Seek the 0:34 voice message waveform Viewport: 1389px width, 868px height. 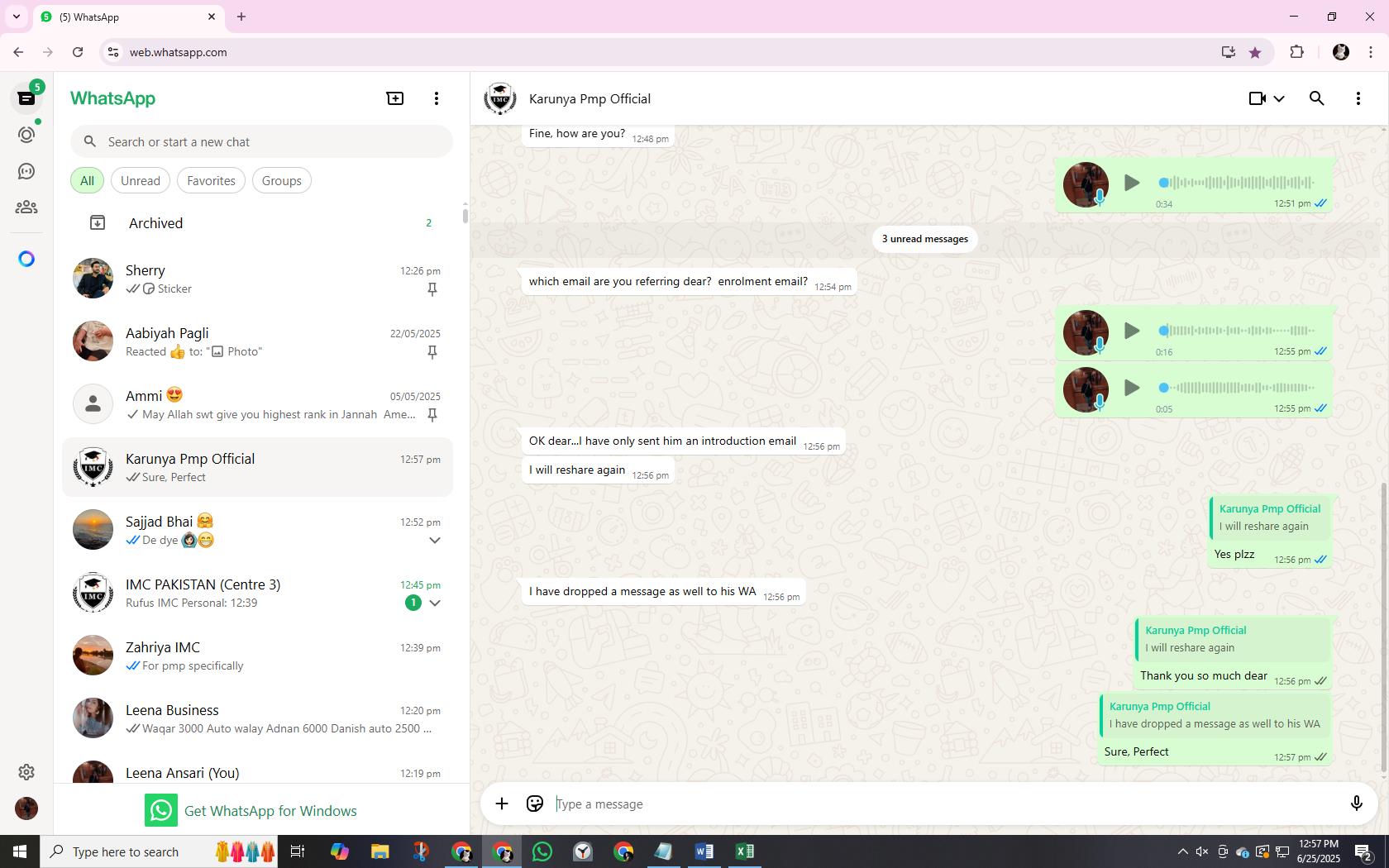tap(1237, 183)
